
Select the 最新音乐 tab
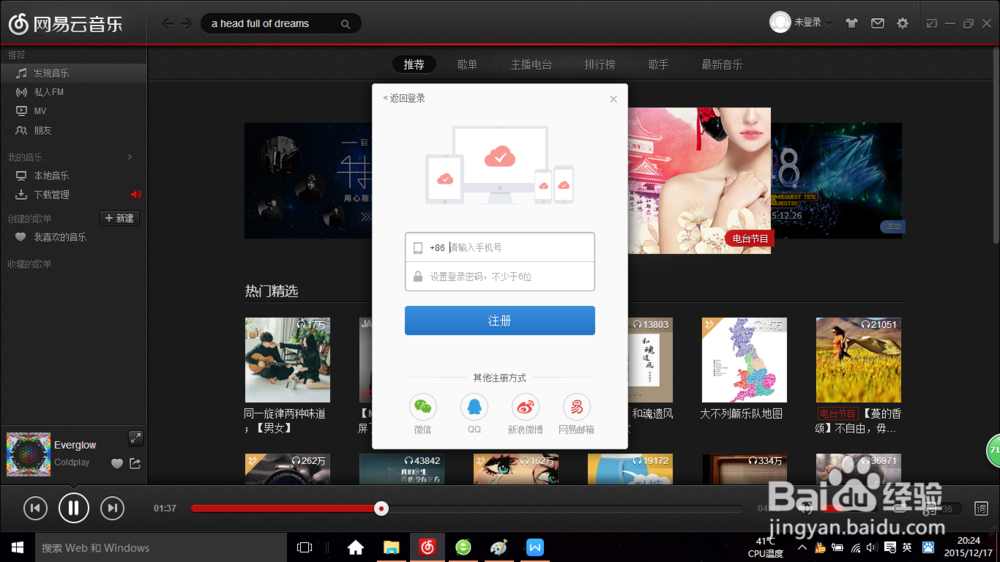click(x=722, y=64)
